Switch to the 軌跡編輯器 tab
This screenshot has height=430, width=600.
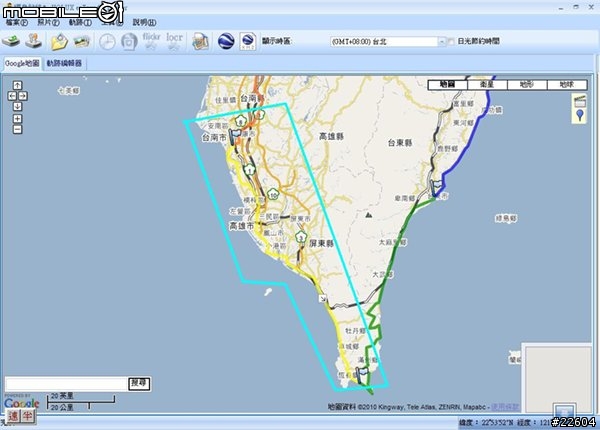click(64, 64)
